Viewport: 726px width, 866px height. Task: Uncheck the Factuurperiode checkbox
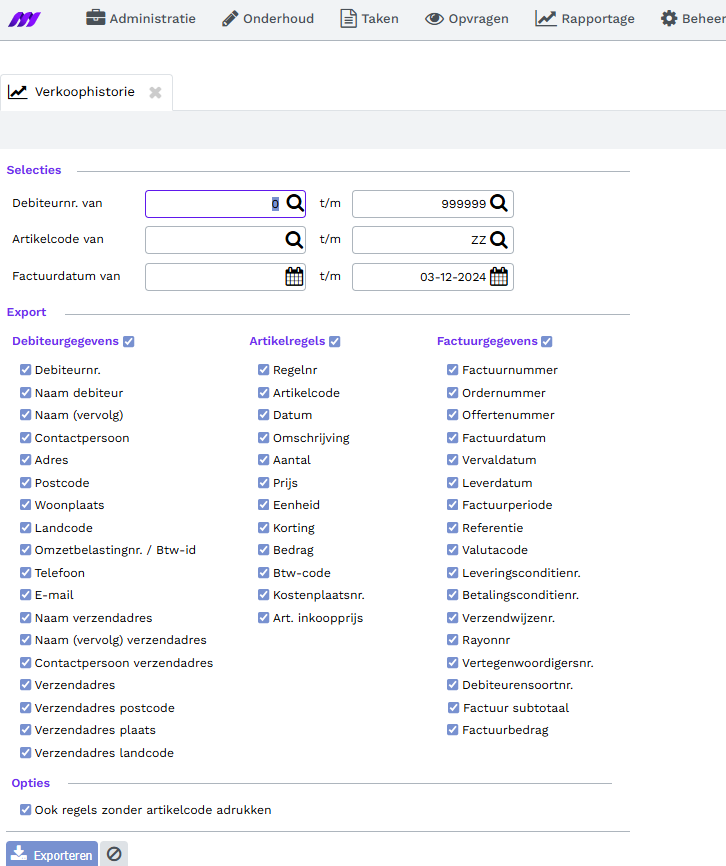click(x=453, y=504)
